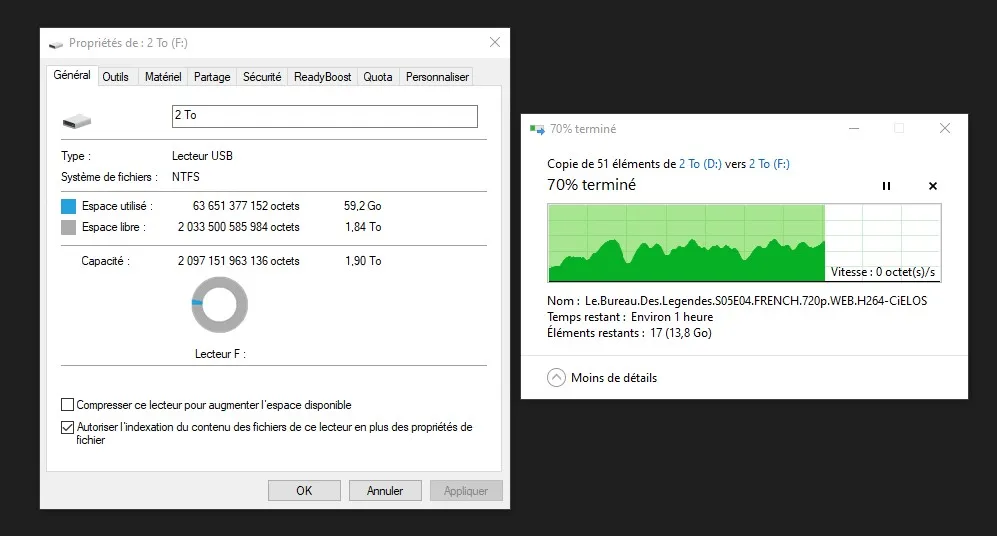Pause the file copy operation
This screenshot has height=536, width=997.
click(886, 186)
